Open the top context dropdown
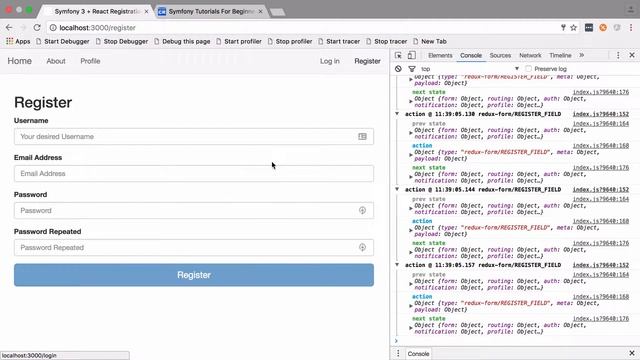 point(469,69)
